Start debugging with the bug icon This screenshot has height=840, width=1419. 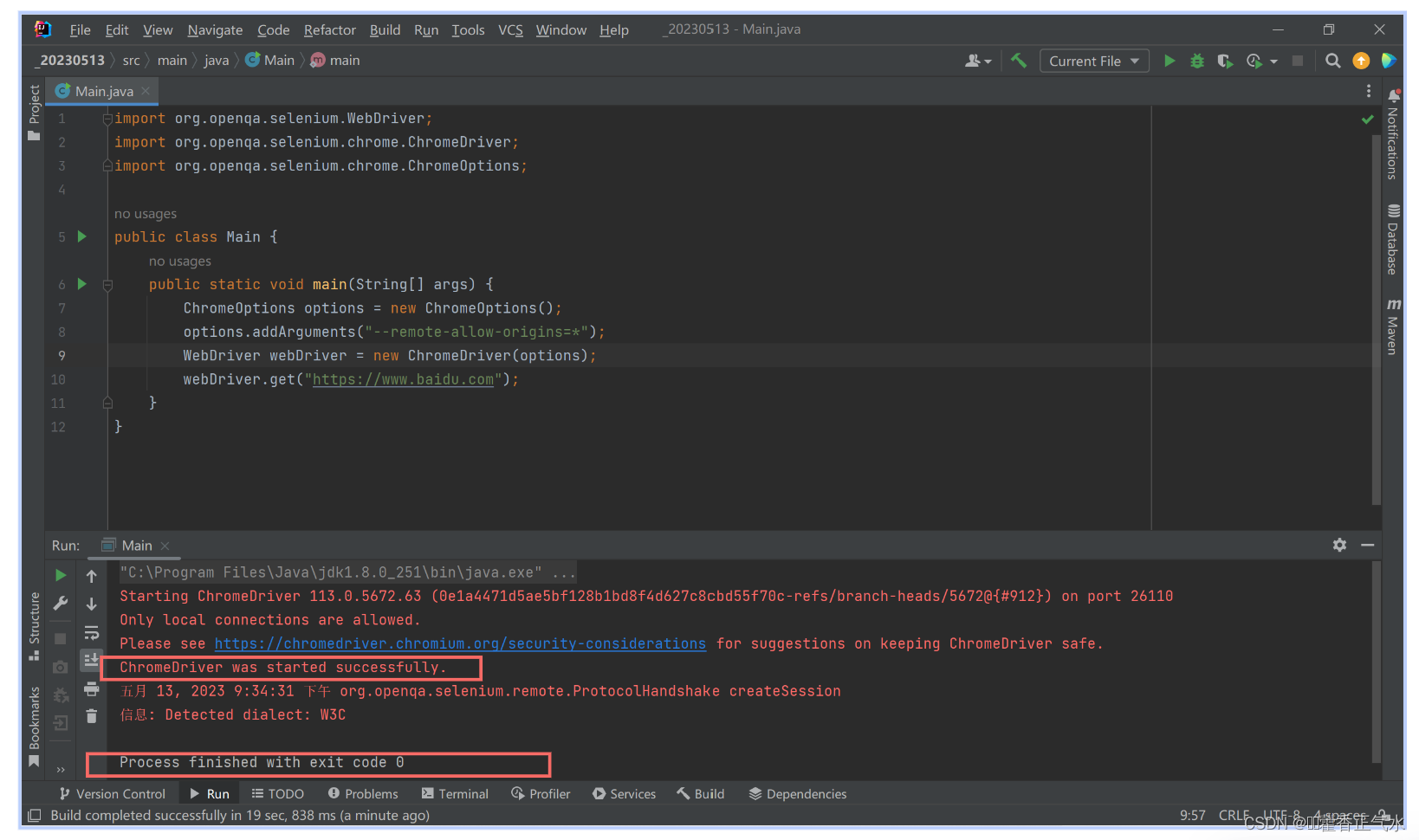click(x=1196, y=61)
